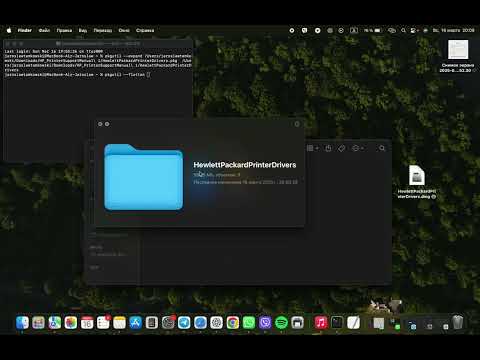This screenshot has height=360, width=480.
Task: Click the HewlettPackardPrinterDrivers folder title
Action: coord(245,165)
